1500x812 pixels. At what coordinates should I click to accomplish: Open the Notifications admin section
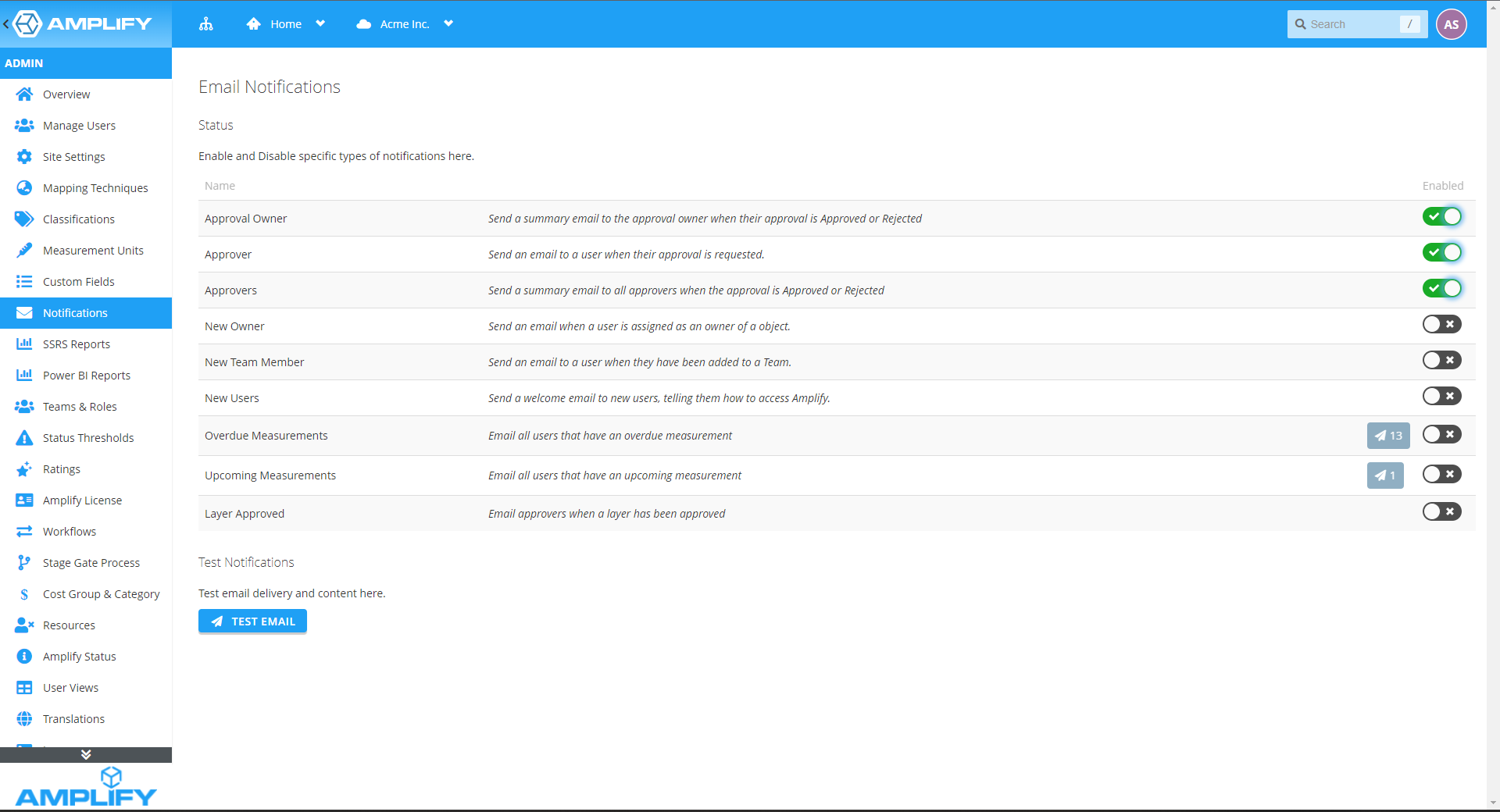point(73,312)
